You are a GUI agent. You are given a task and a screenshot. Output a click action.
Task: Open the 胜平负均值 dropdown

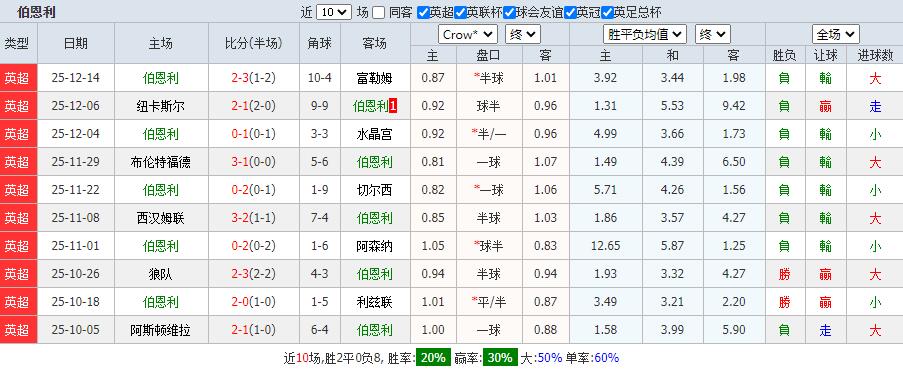(644, 35)
